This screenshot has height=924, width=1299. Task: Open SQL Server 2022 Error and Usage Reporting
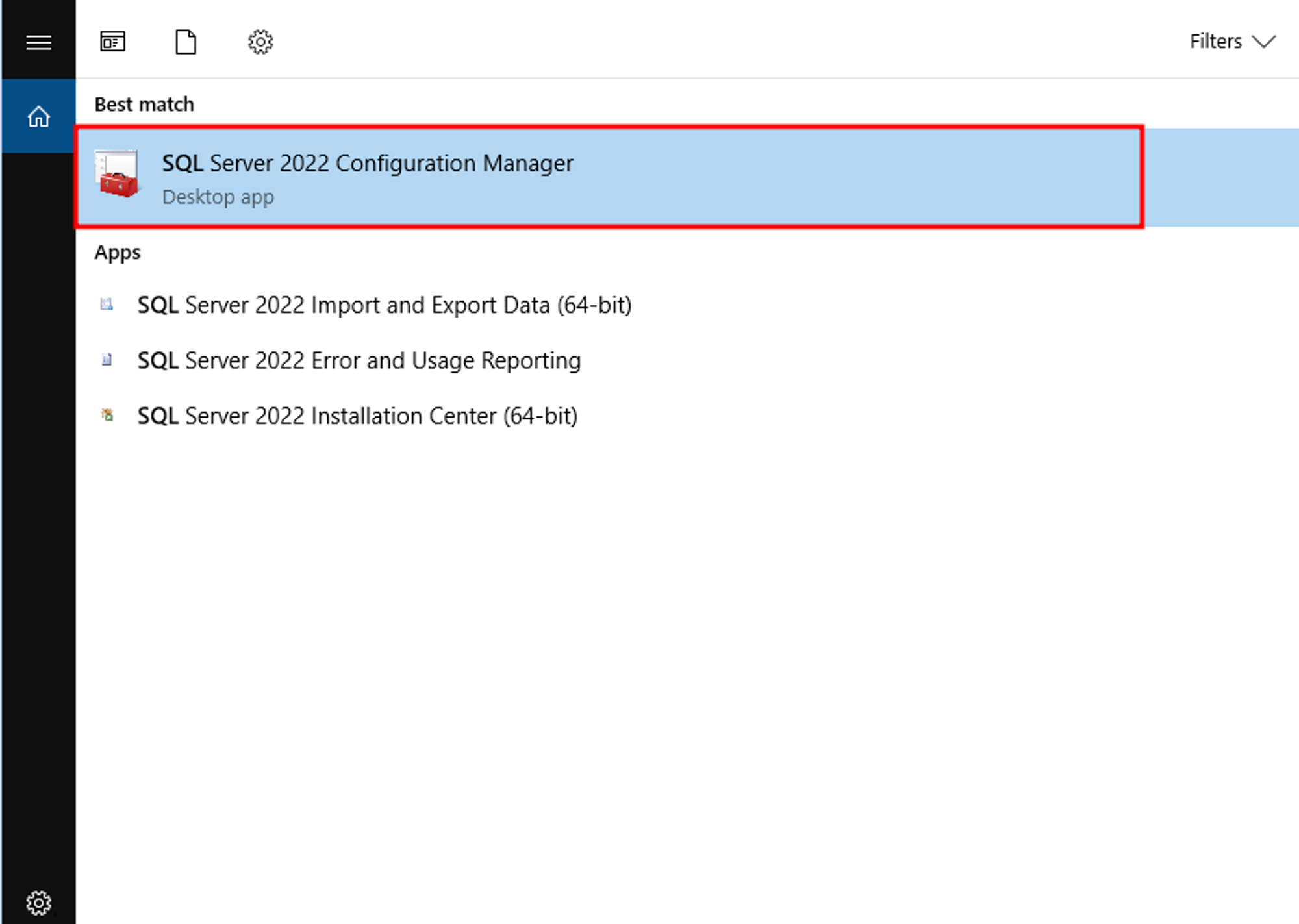coord(359,360)
